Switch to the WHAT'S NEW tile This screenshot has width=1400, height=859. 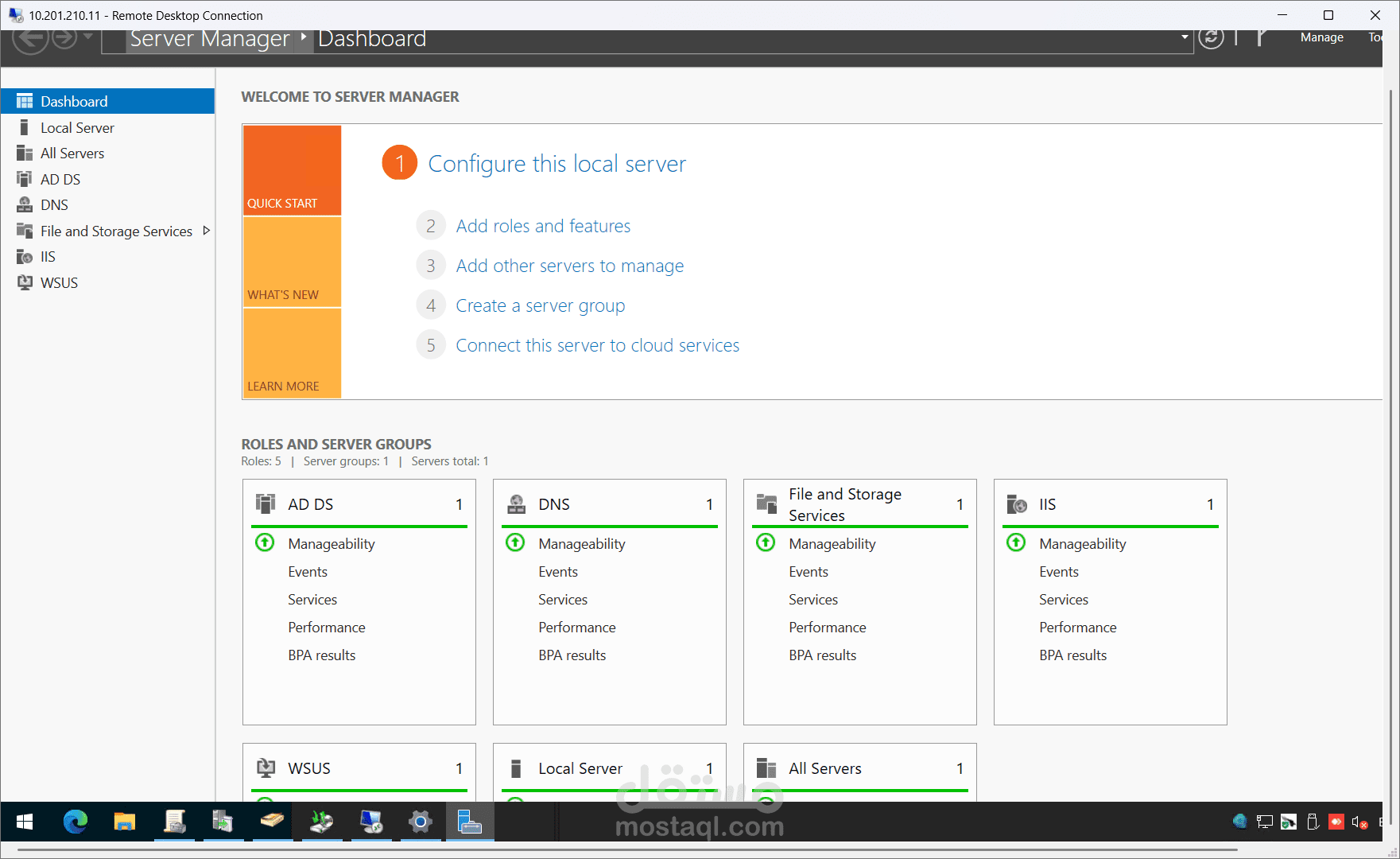pyautogui.click(x=292, y=262)
